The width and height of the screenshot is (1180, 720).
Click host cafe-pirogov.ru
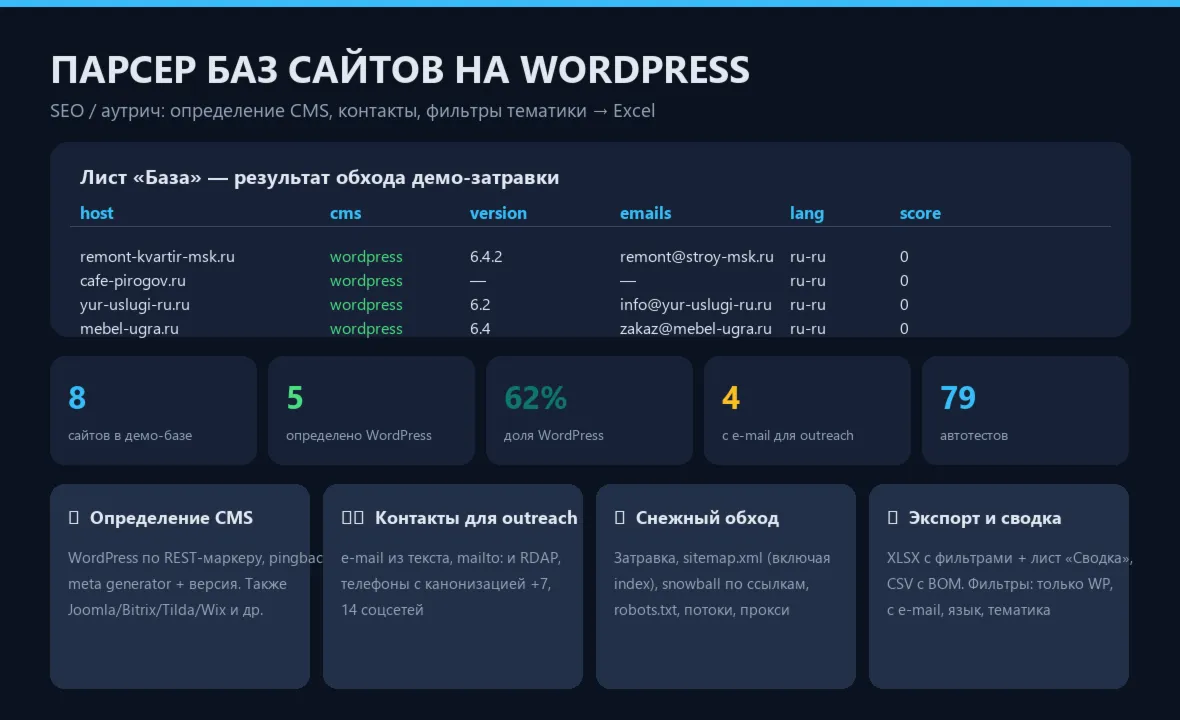132,281
